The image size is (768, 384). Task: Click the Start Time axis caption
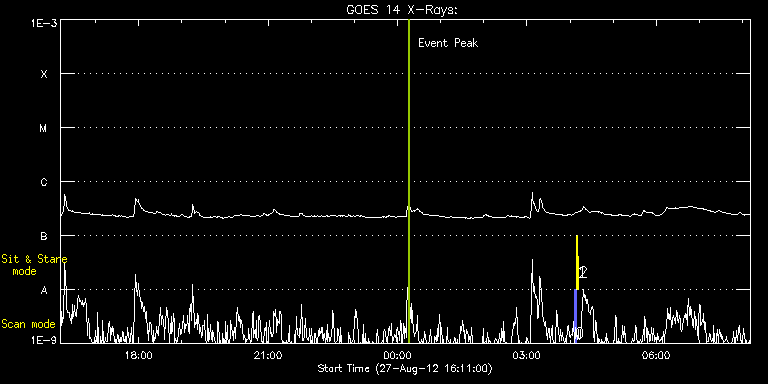click(405, 368)
